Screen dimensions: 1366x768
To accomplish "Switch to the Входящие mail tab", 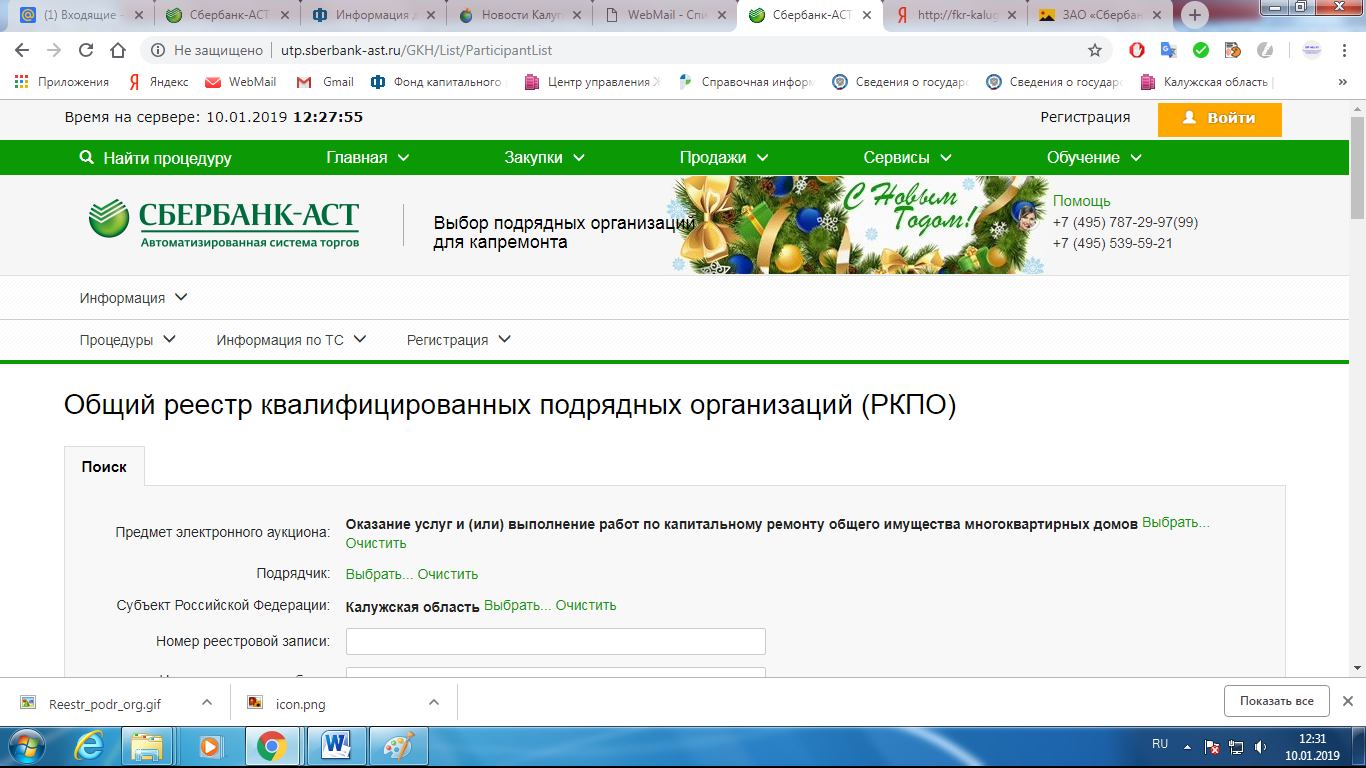I will click(80, 15).
